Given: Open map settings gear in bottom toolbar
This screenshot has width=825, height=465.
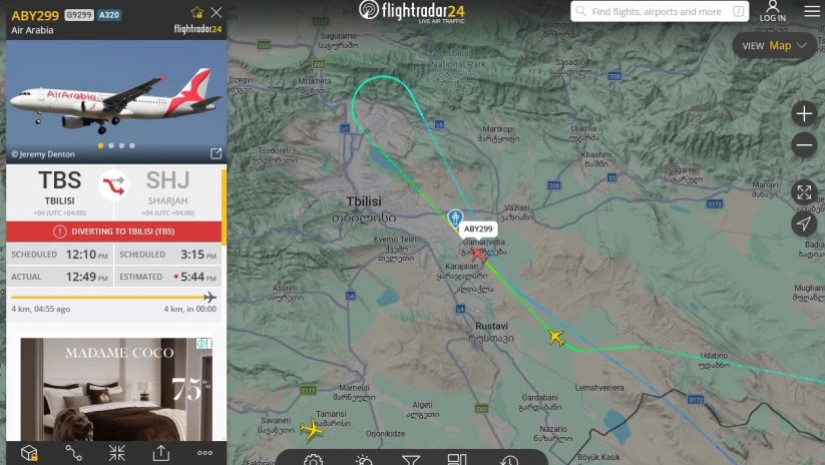Looking at the screenshot, I should [313, 460].
